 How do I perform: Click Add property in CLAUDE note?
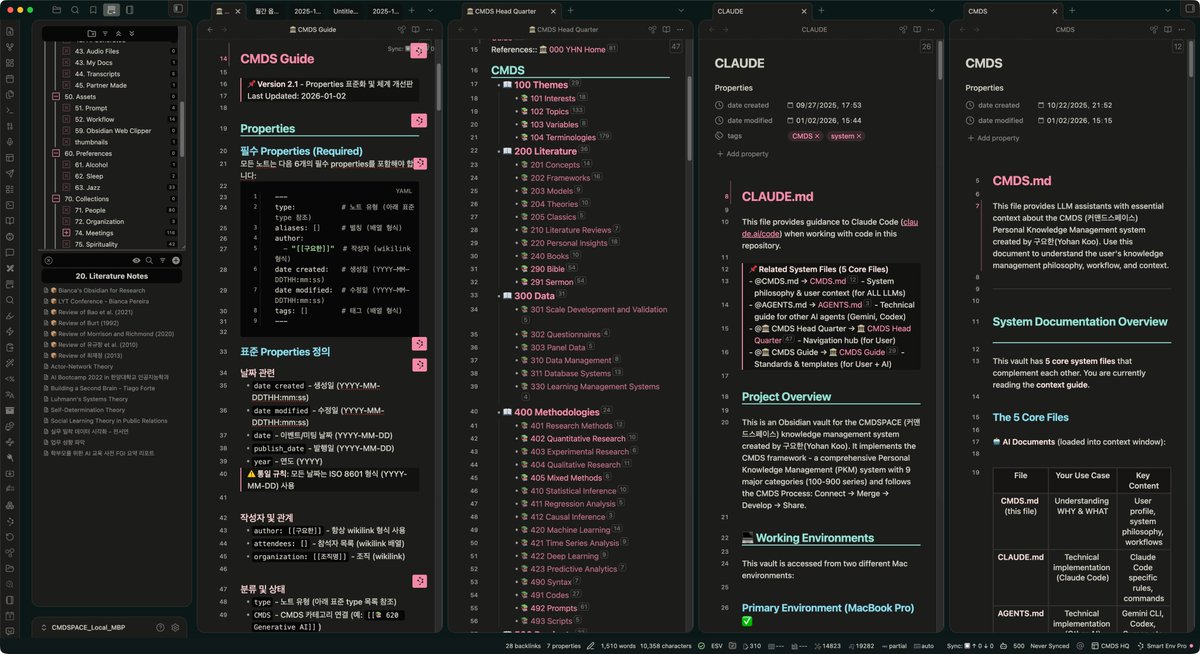pos(742,154)
